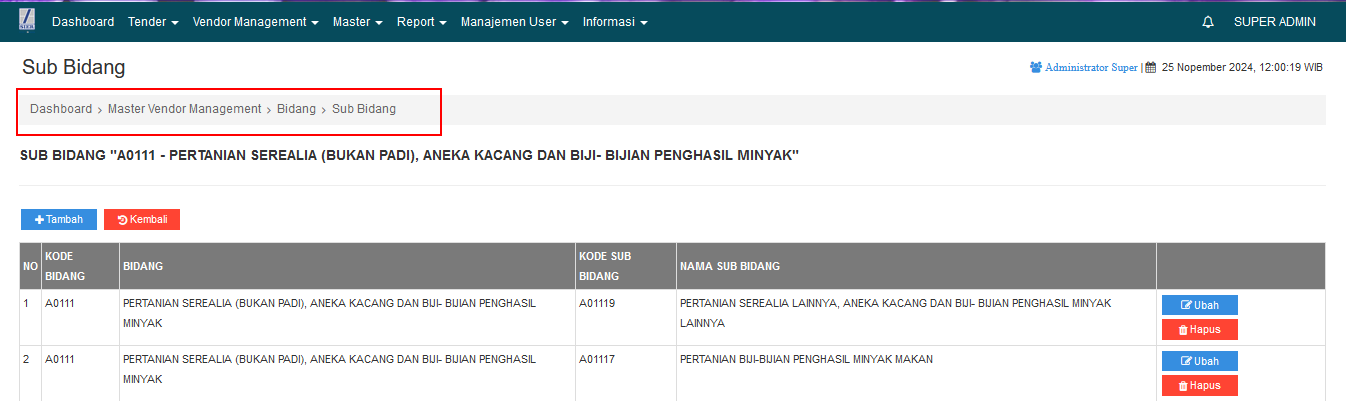Click the column header labeled just BIDANG

click(x=347, y=266)
